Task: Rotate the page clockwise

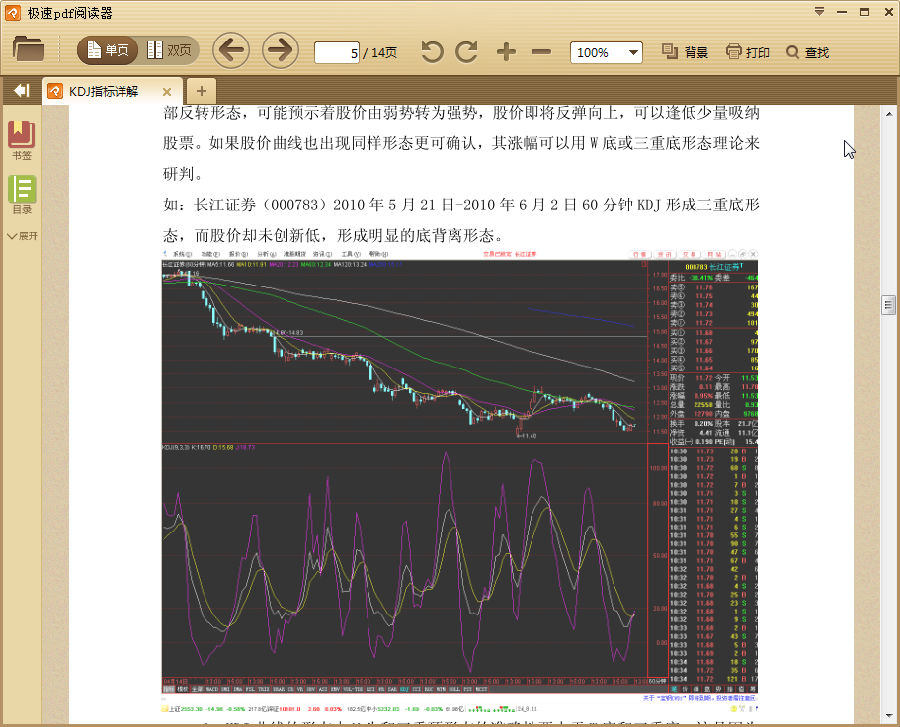Action: [466, 52]
